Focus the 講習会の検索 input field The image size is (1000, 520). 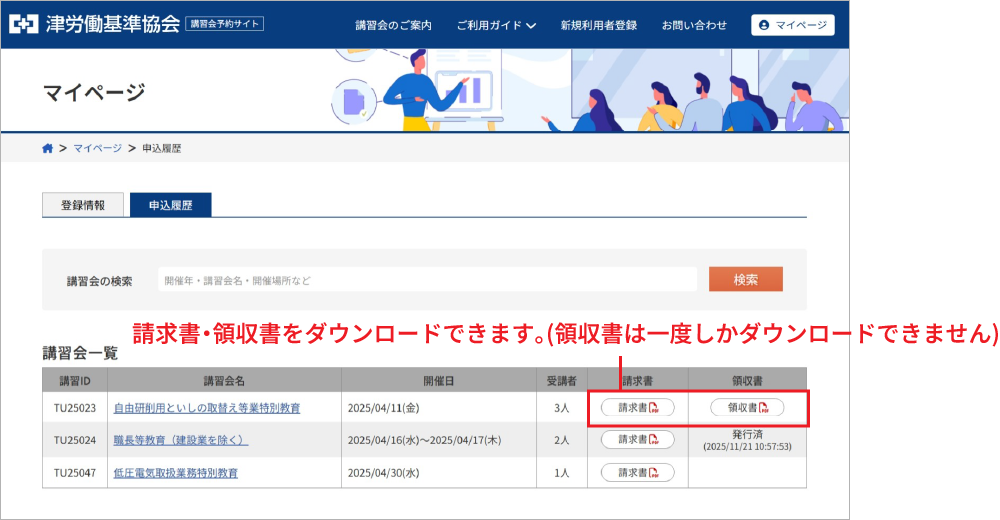[x=427, y=280]
